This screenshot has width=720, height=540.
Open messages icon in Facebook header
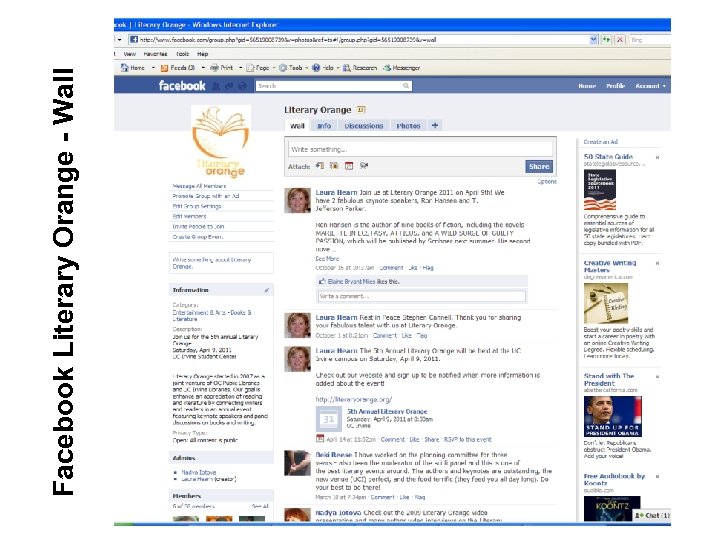tap(229, 86)
